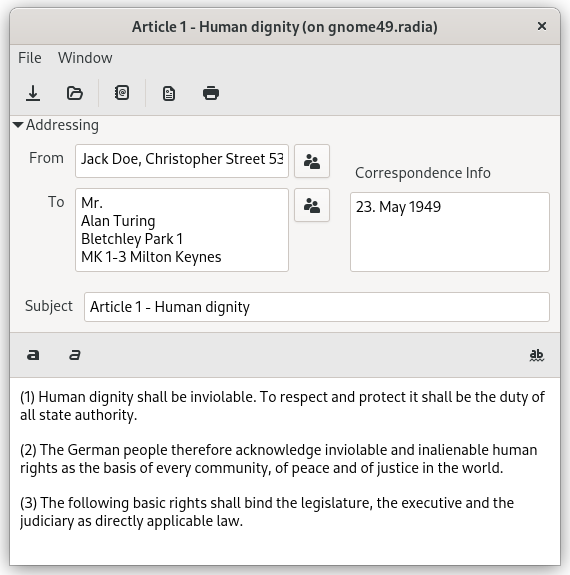
Task: Click into the To address box
Action: click(182, 230)
